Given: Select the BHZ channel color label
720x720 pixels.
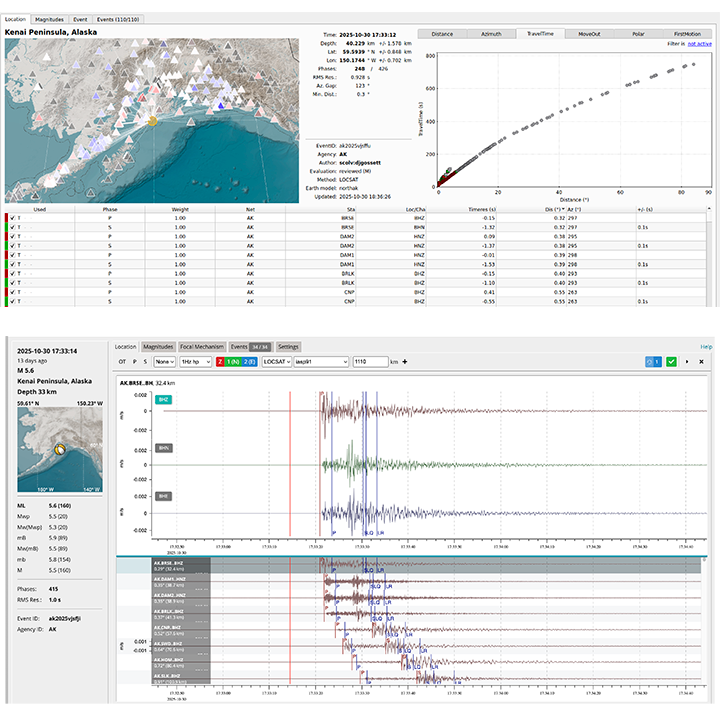Looking at the screenshot, I should [x=163, y=399].
